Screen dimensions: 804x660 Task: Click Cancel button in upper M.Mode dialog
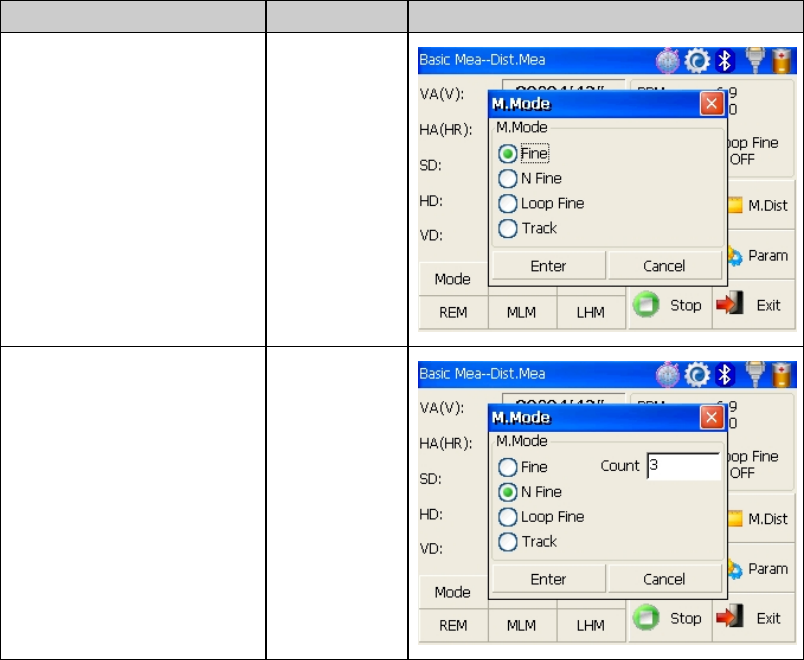665,266
